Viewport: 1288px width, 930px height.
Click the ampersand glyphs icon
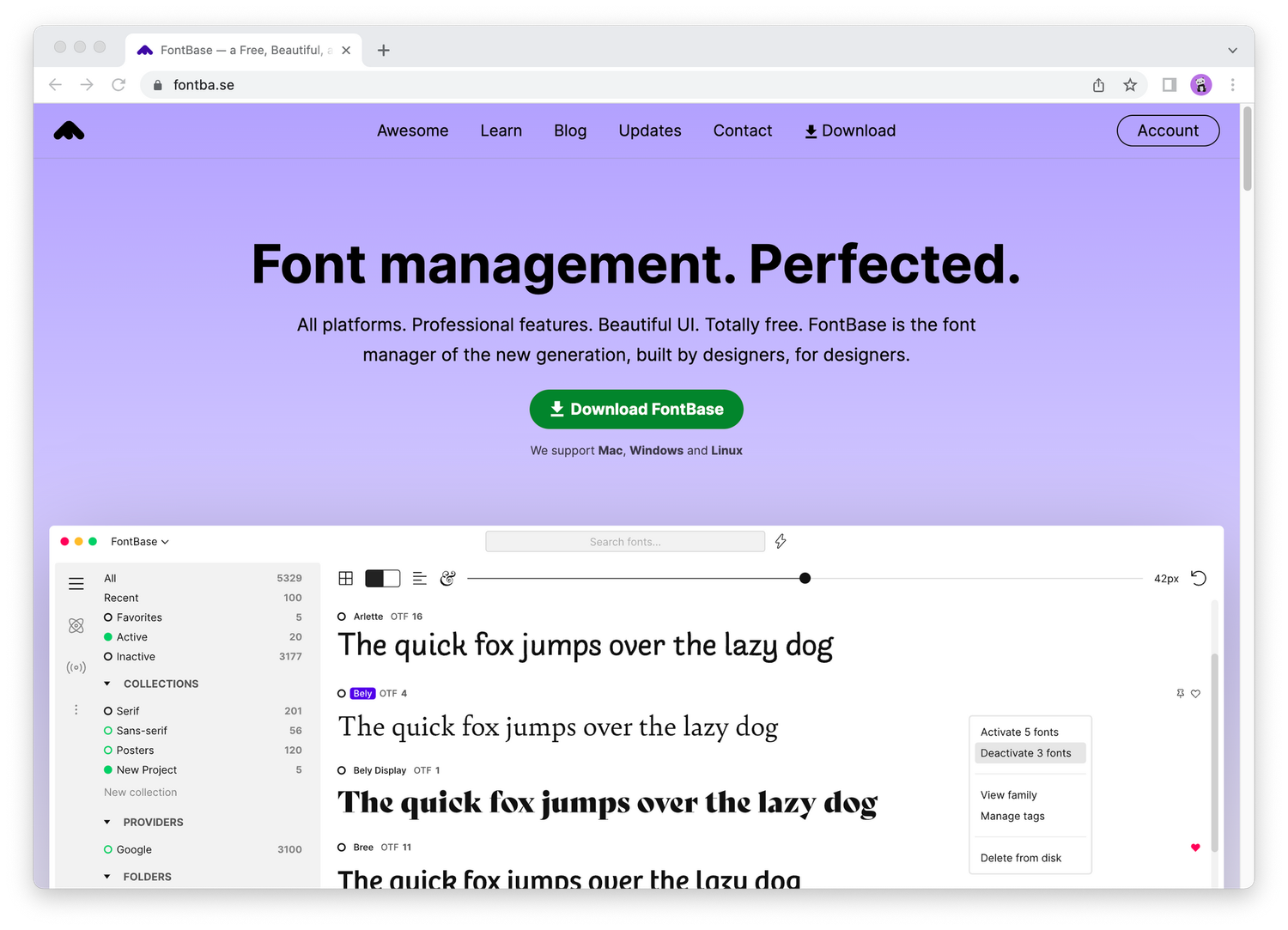448,578
